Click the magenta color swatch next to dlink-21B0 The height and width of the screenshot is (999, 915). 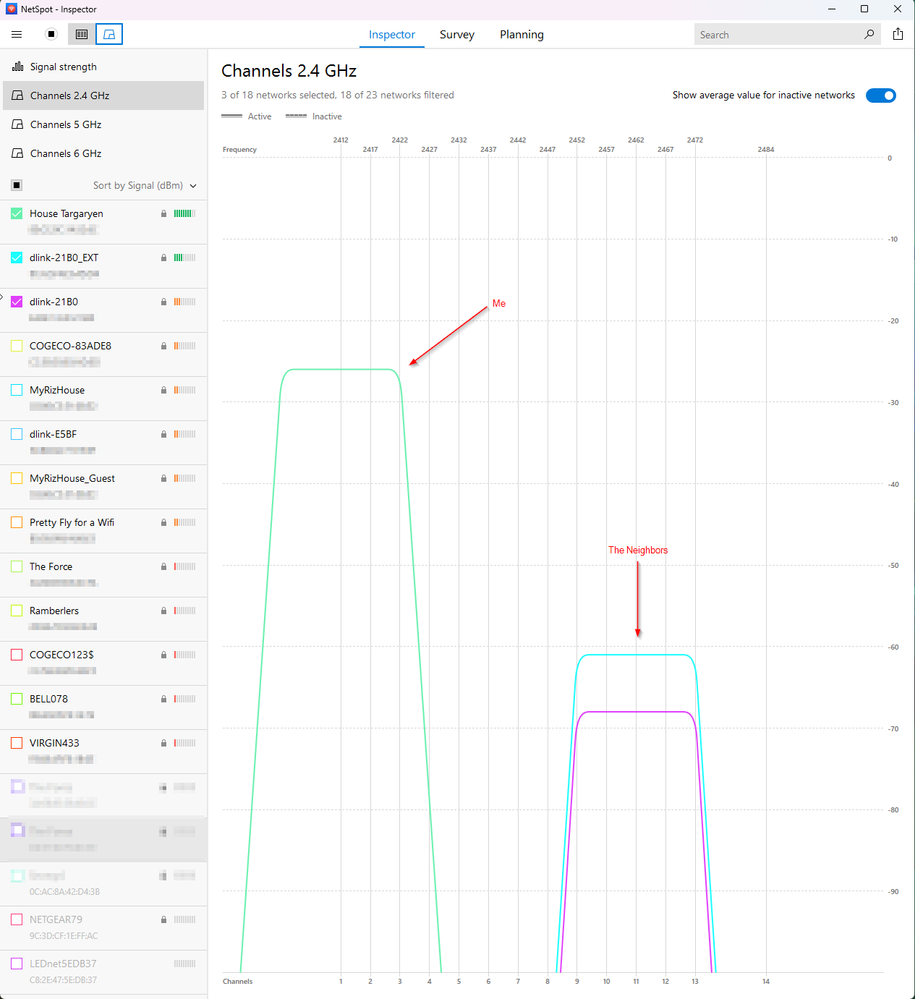click(x=15, y=301)
